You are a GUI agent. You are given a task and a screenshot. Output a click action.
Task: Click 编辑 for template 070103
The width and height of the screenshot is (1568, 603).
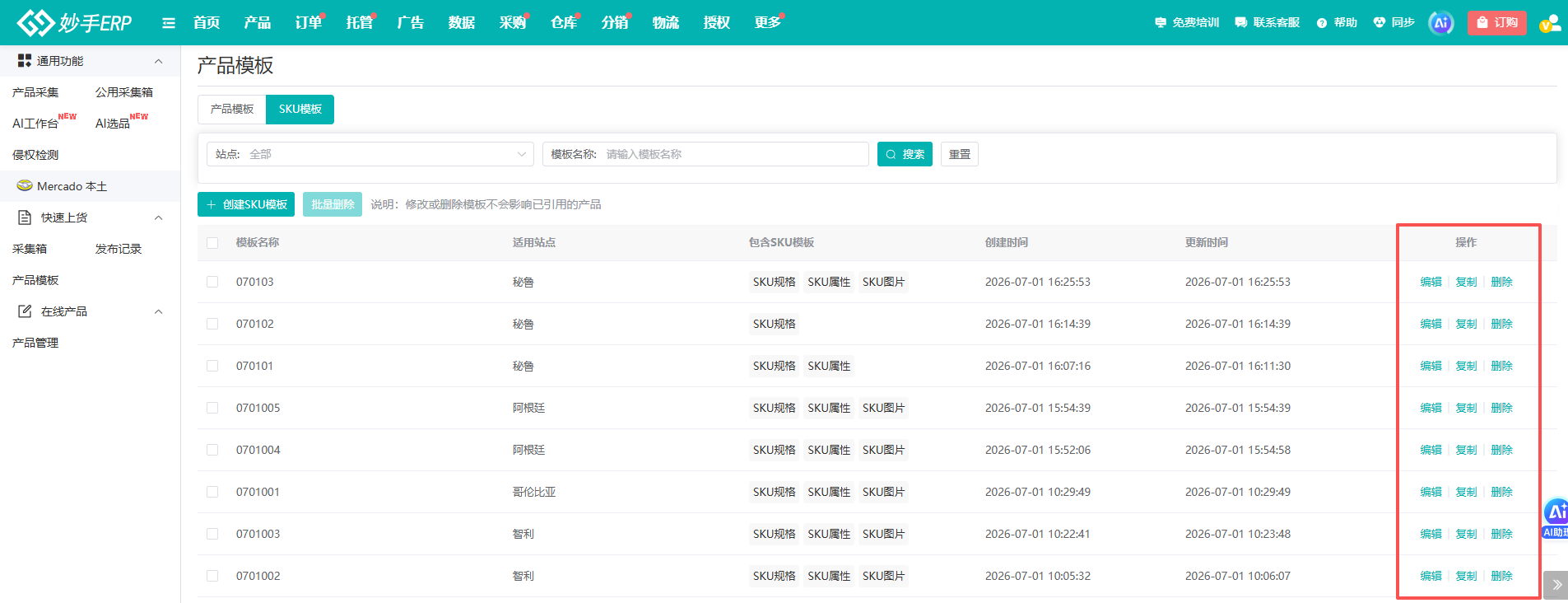click(x=1431, y=282)
